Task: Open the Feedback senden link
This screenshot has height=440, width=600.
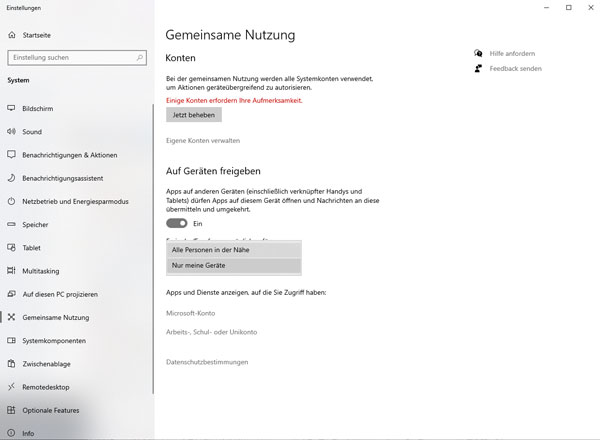Action: (517, 68)
